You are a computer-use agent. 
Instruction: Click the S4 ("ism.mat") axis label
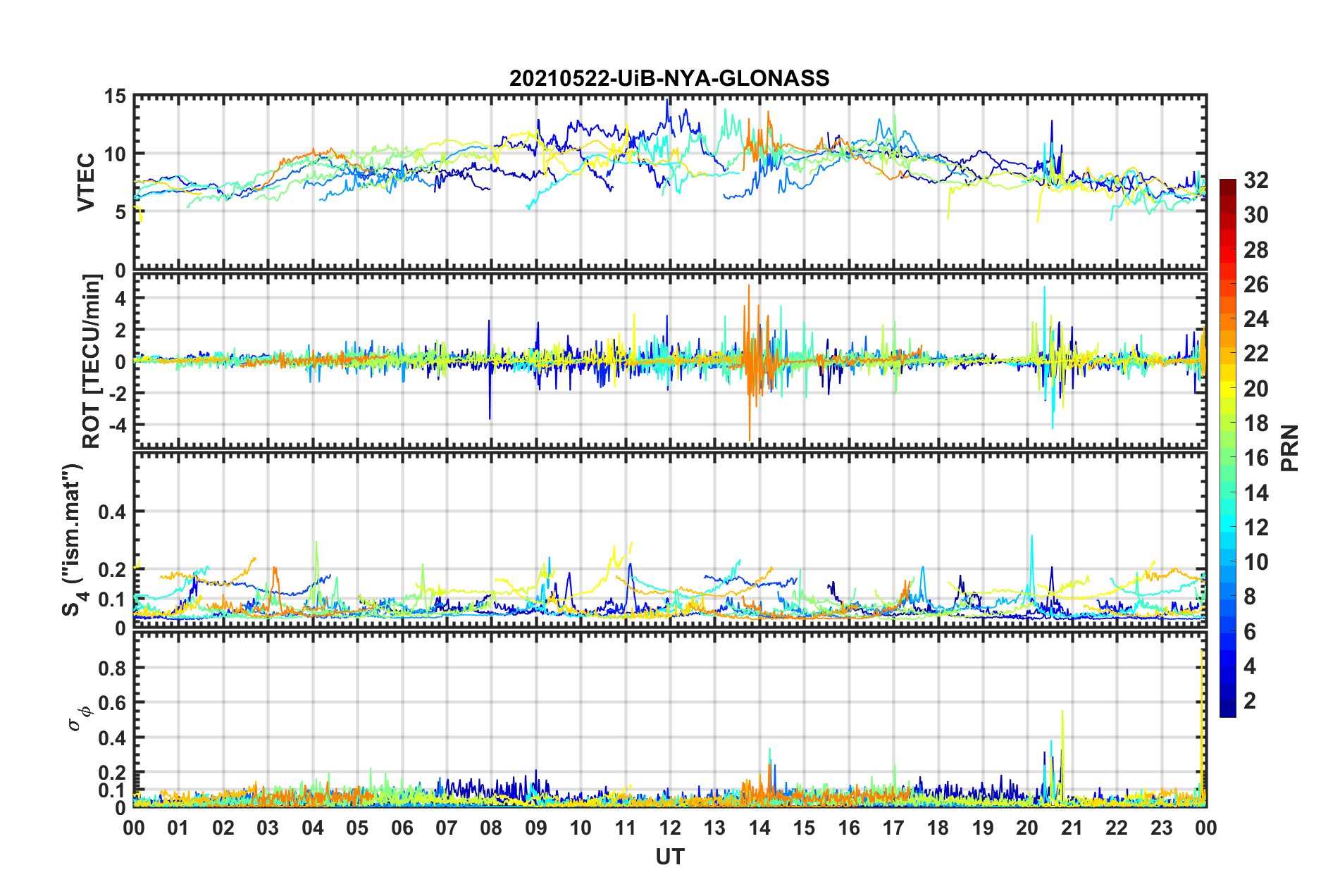73,540
